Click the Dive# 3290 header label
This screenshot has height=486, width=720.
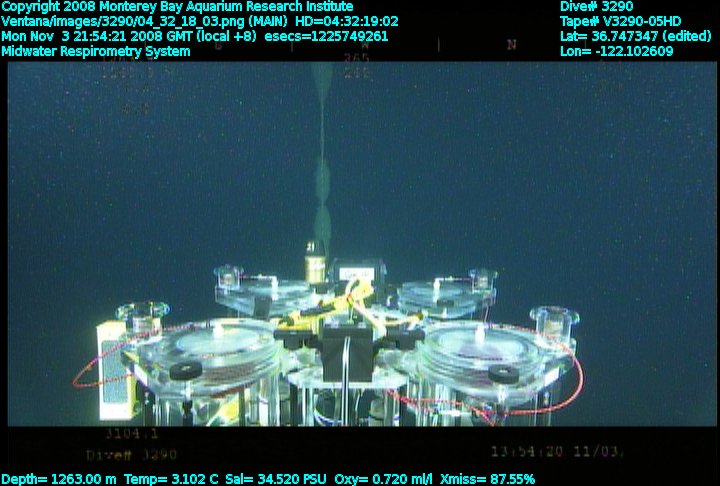pos(596,6)
